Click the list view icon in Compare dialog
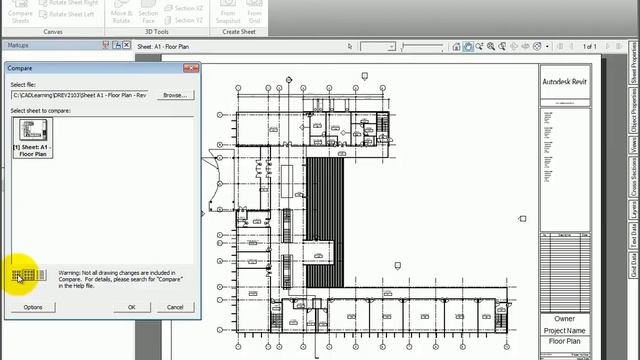The width and height of the screenshot is (640, 360). click(41, 275)
